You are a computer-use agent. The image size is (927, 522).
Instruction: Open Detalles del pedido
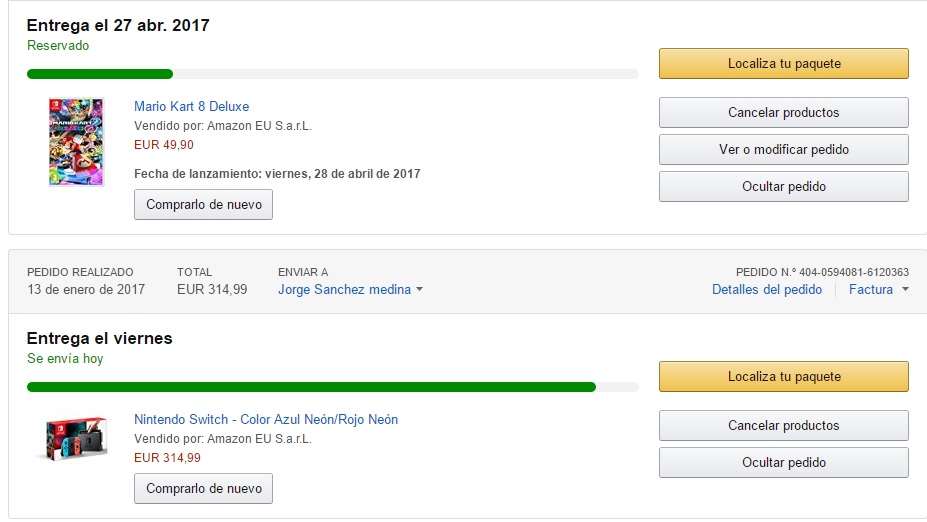click(x=766, y=290)
